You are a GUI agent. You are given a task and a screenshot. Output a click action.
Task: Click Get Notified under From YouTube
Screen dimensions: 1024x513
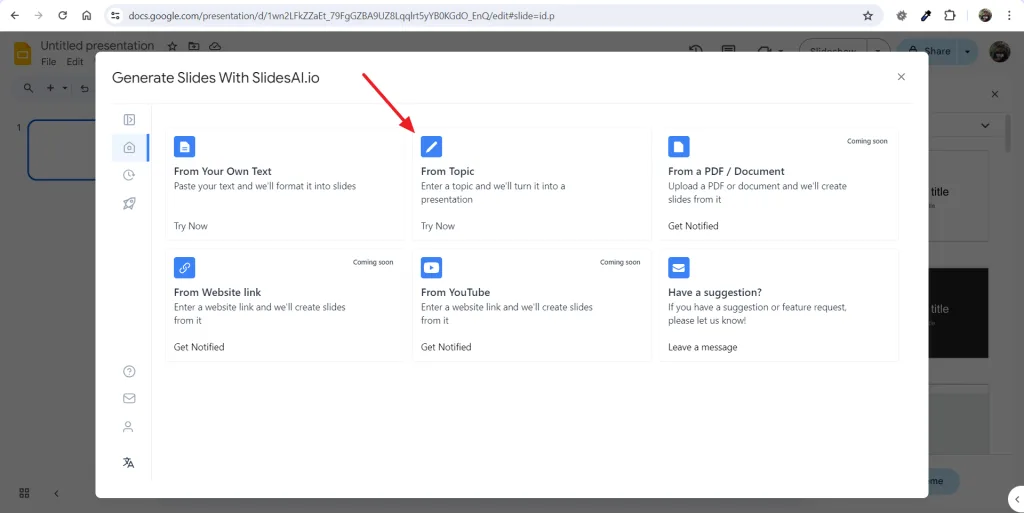(x=446, y=347)
